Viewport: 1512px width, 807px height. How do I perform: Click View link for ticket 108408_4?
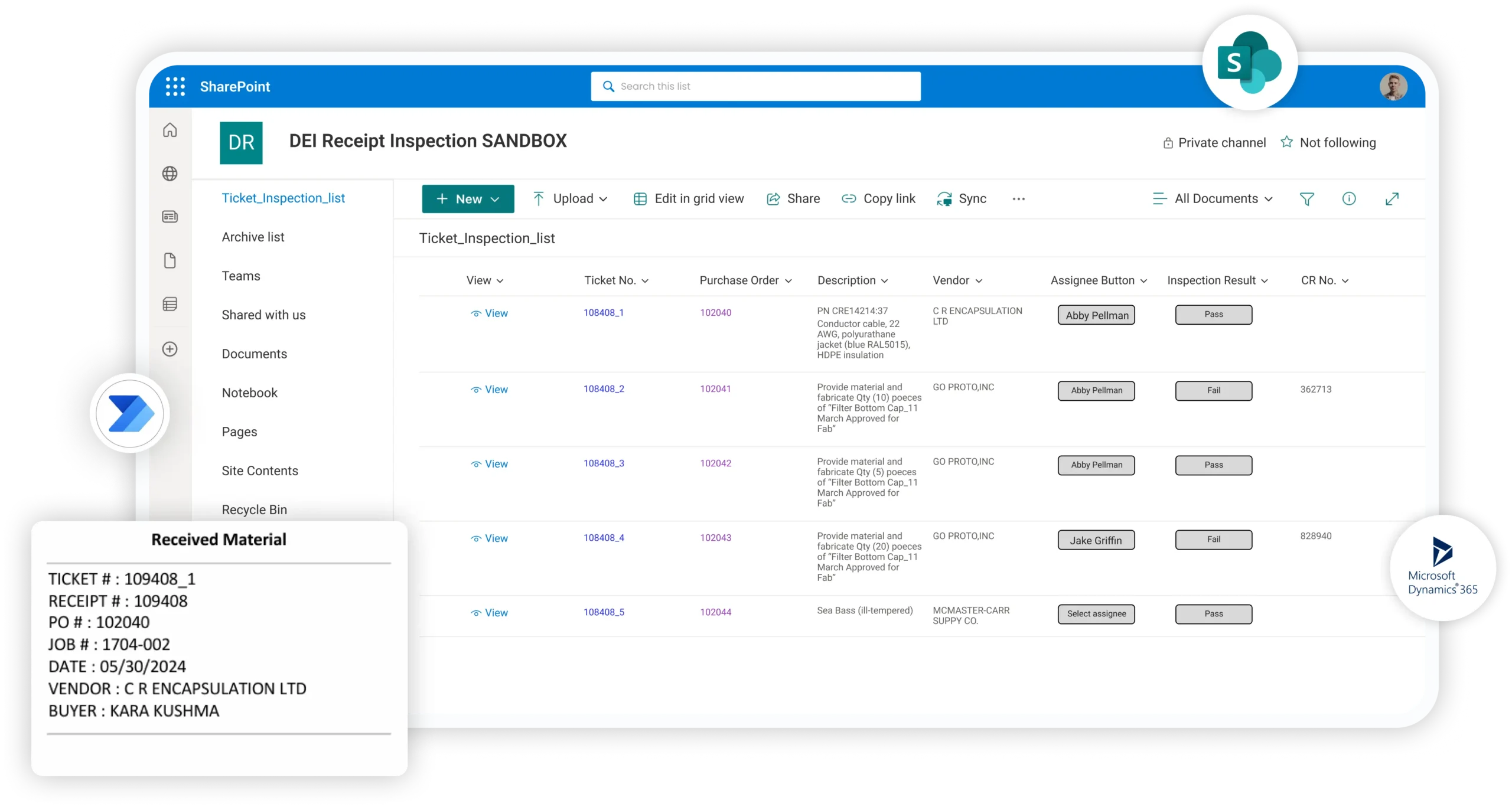[x=489, y=538]
